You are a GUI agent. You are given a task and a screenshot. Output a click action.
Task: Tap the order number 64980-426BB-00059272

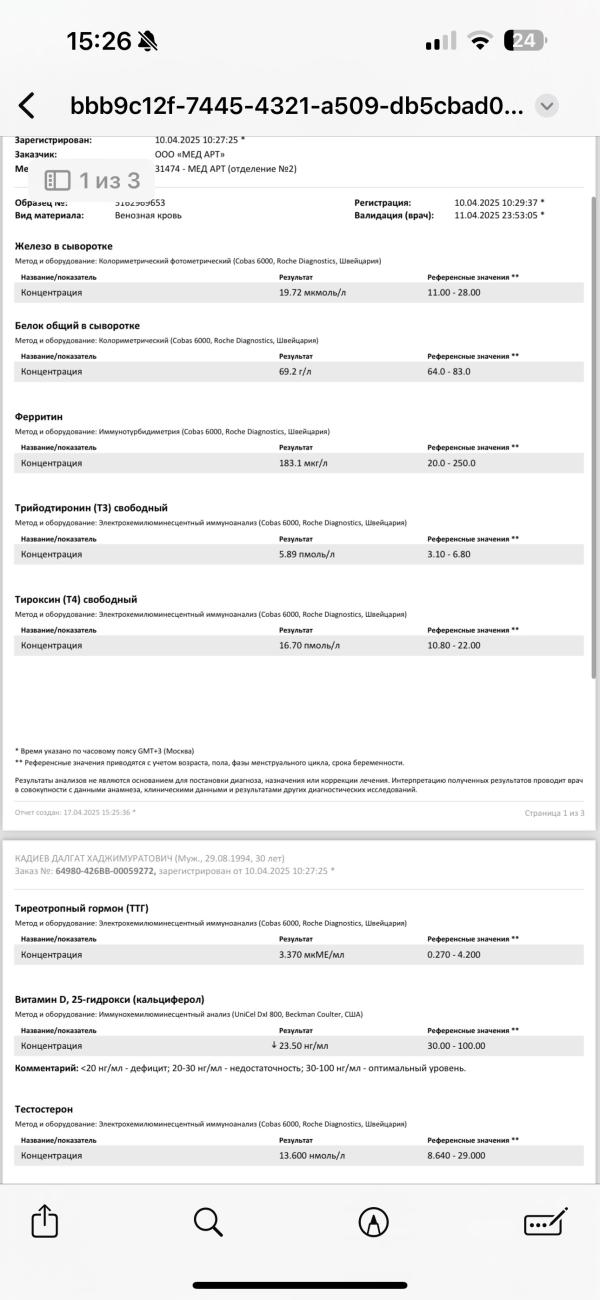[x=106, y=871]
